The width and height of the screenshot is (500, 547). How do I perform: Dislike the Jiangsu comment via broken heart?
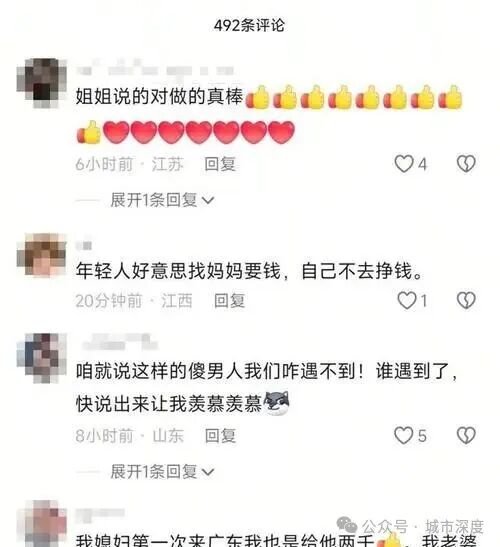pos(466,164)
